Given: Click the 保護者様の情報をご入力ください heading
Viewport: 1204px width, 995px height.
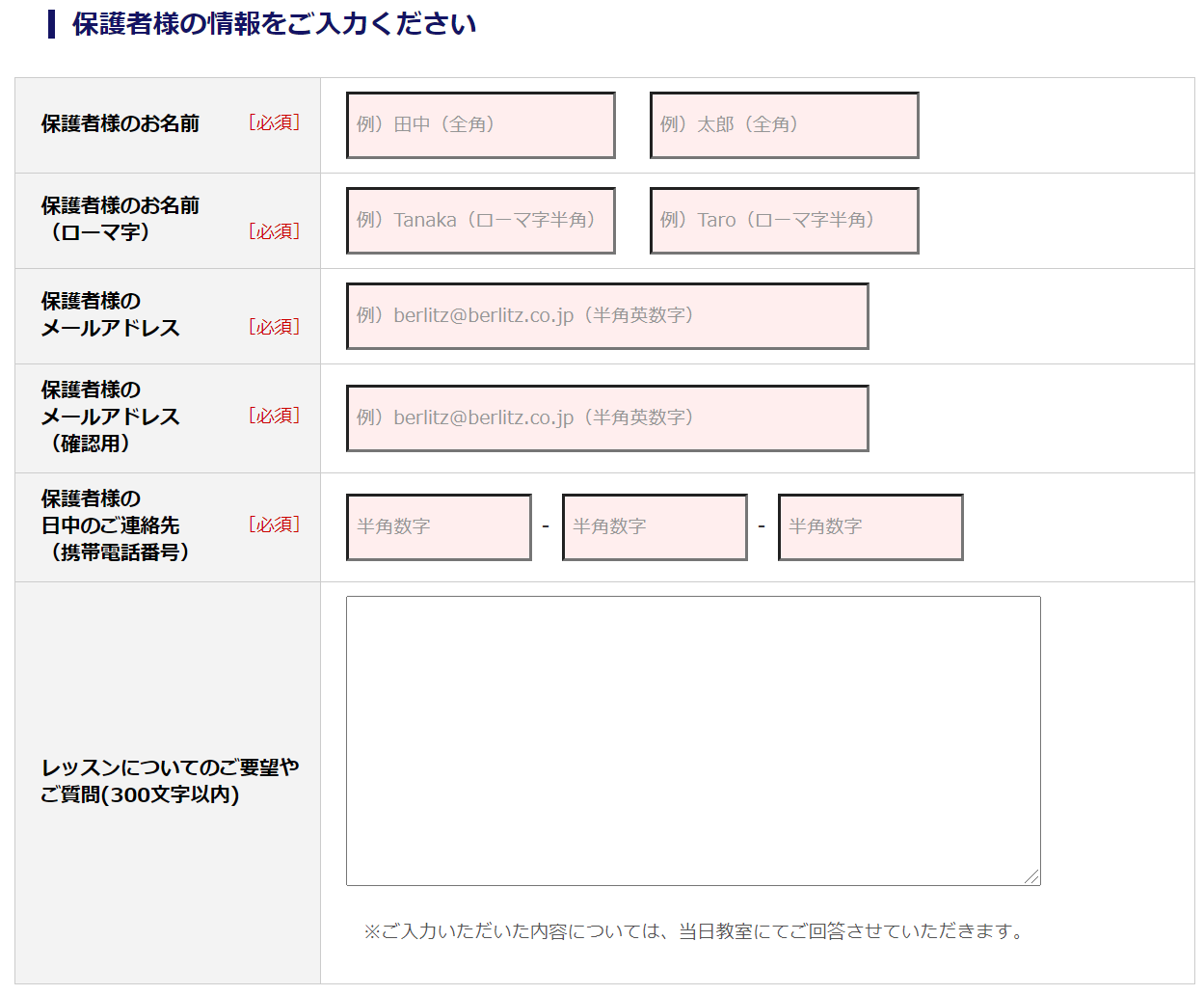Looking at the screenshot, I should [274, 24].
